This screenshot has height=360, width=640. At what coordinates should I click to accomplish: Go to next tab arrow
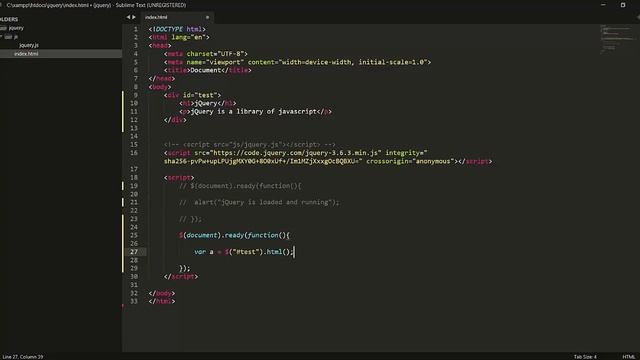[134, 17]
